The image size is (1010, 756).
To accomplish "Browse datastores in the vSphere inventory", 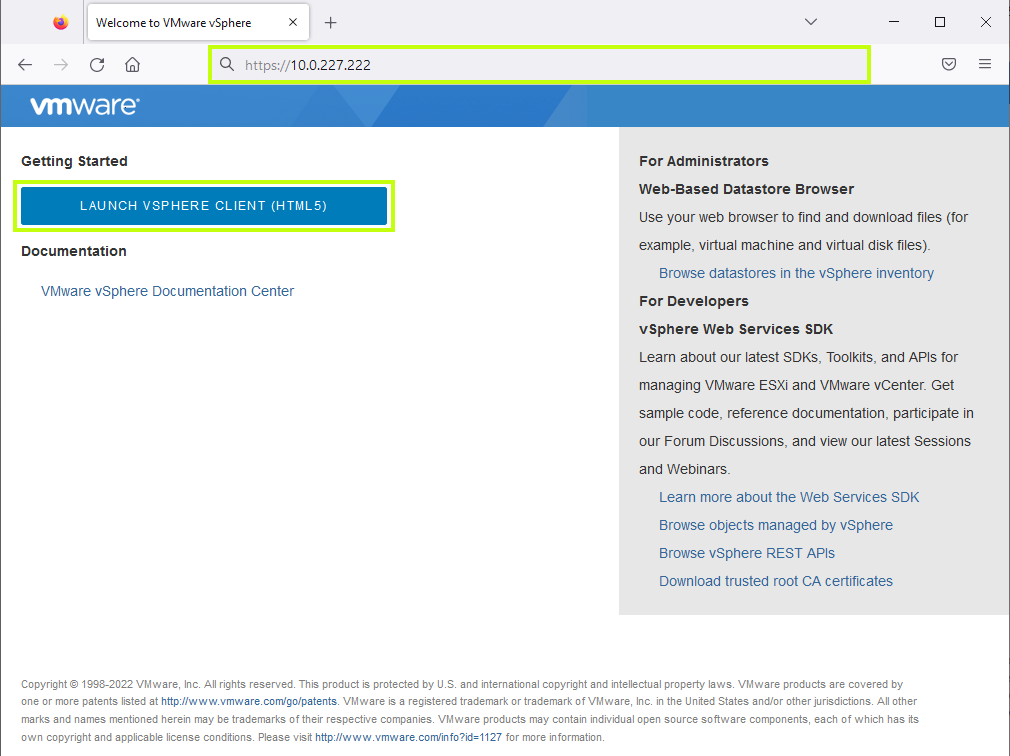I will (796, 273).
